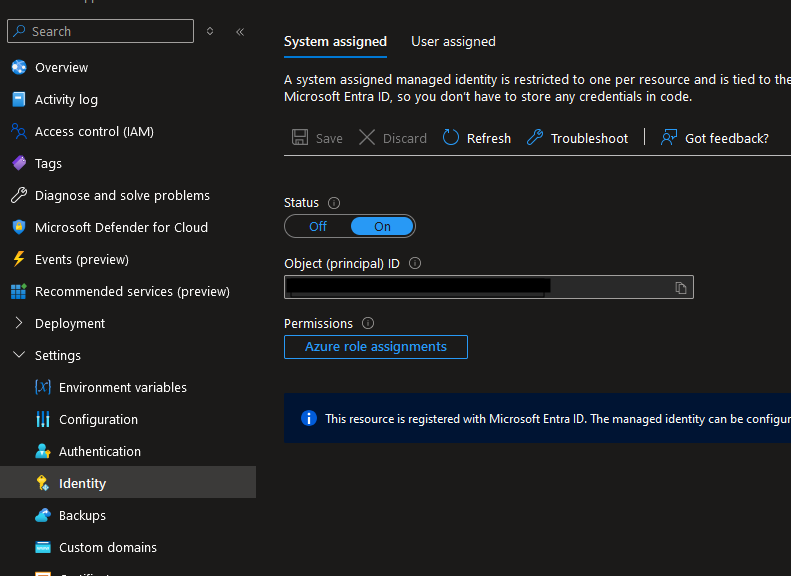Click in the sidebar Search field
This screenshot has height=576, width=791.
click(x=105, y=31)
